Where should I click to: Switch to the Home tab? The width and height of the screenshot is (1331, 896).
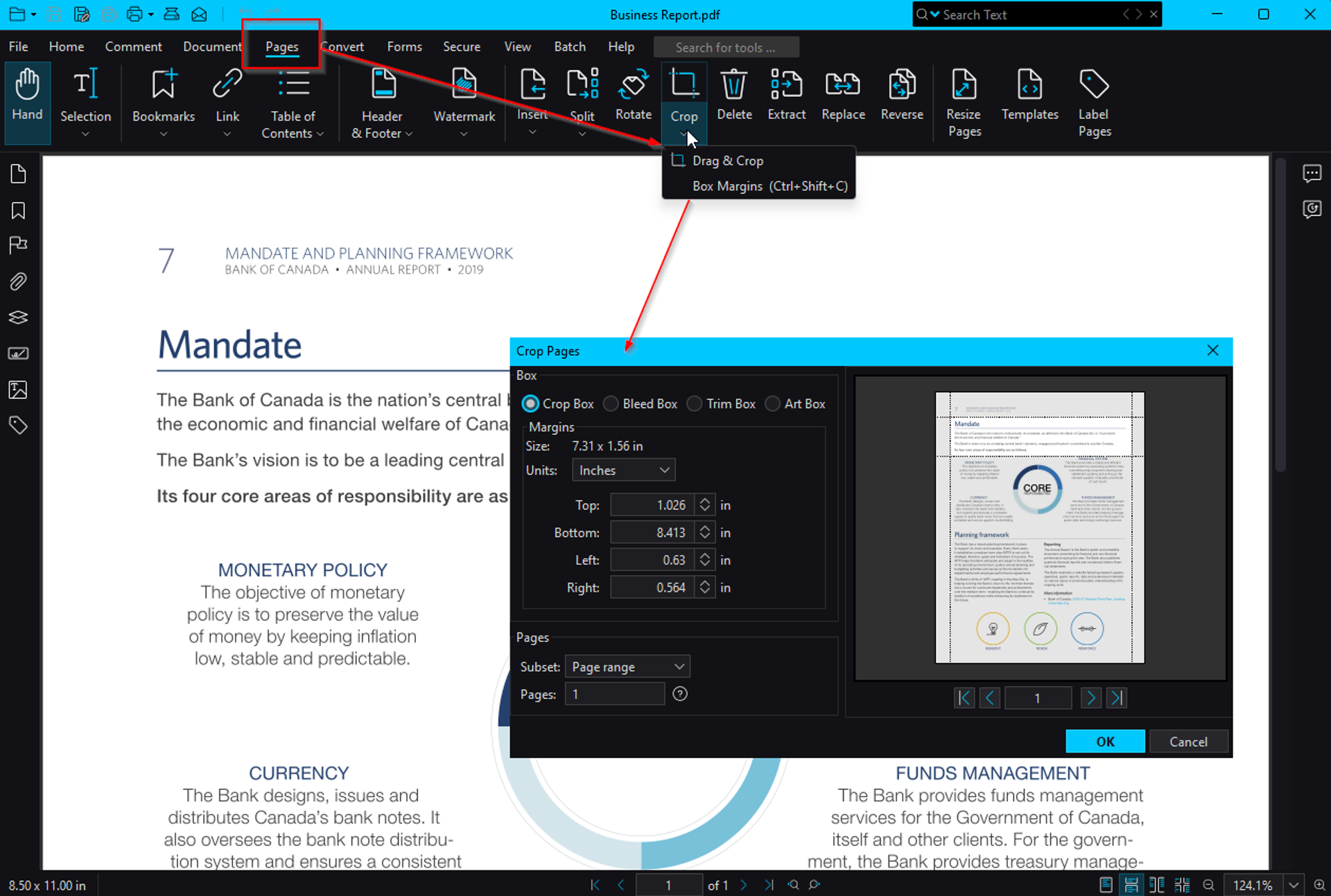[x=67, y=46]
